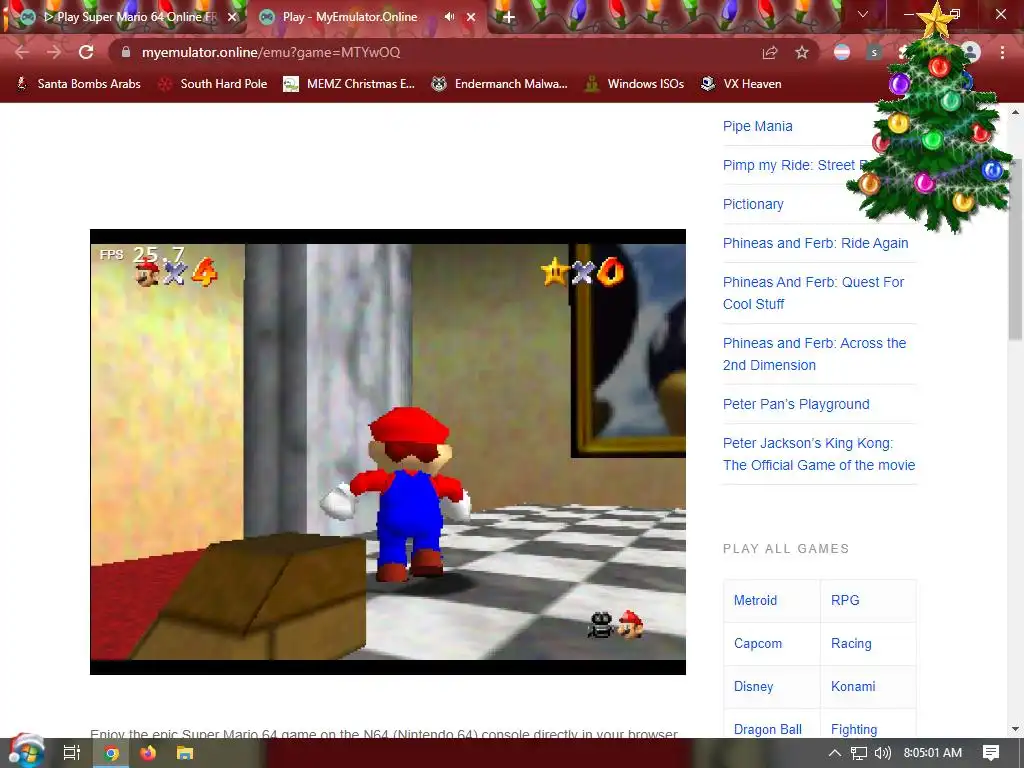The image size is (1024, 768).
Task: Reload the page with the refresh icon
Action: coord(86,52)
